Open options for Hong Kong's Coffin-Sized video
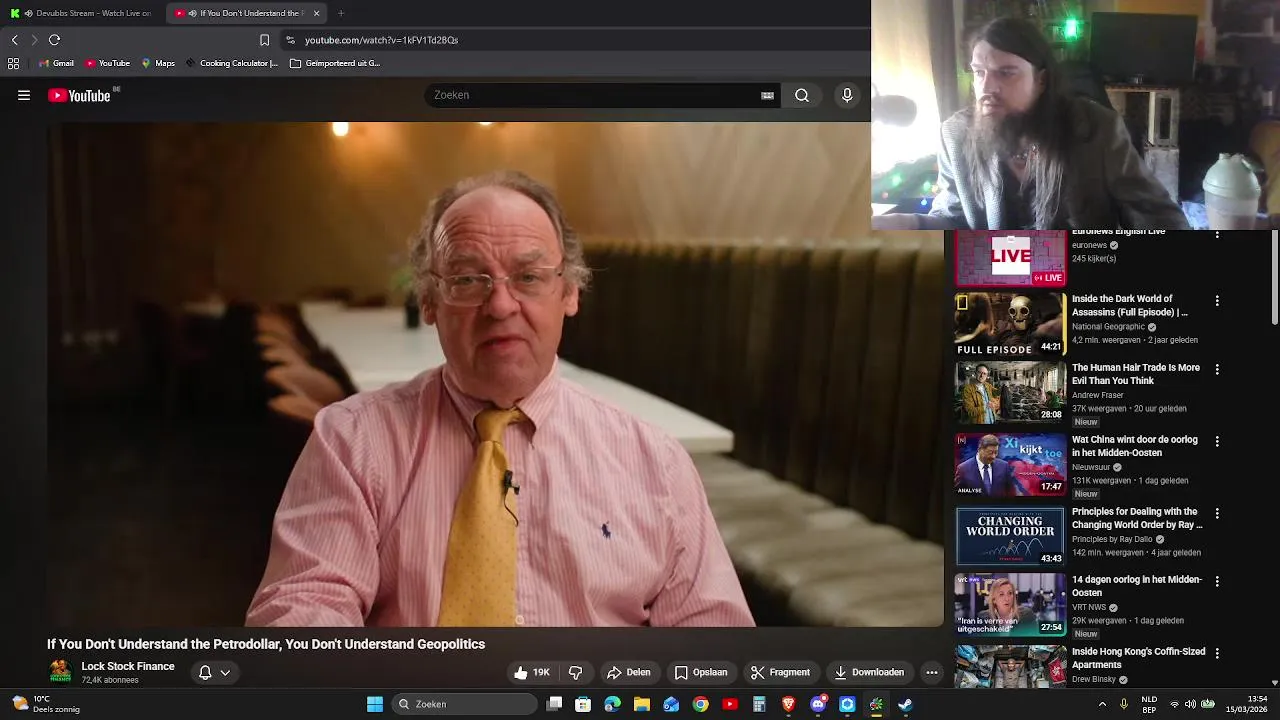Image resolution: width=1280 pixels, height=720 pixels. 1217,653
